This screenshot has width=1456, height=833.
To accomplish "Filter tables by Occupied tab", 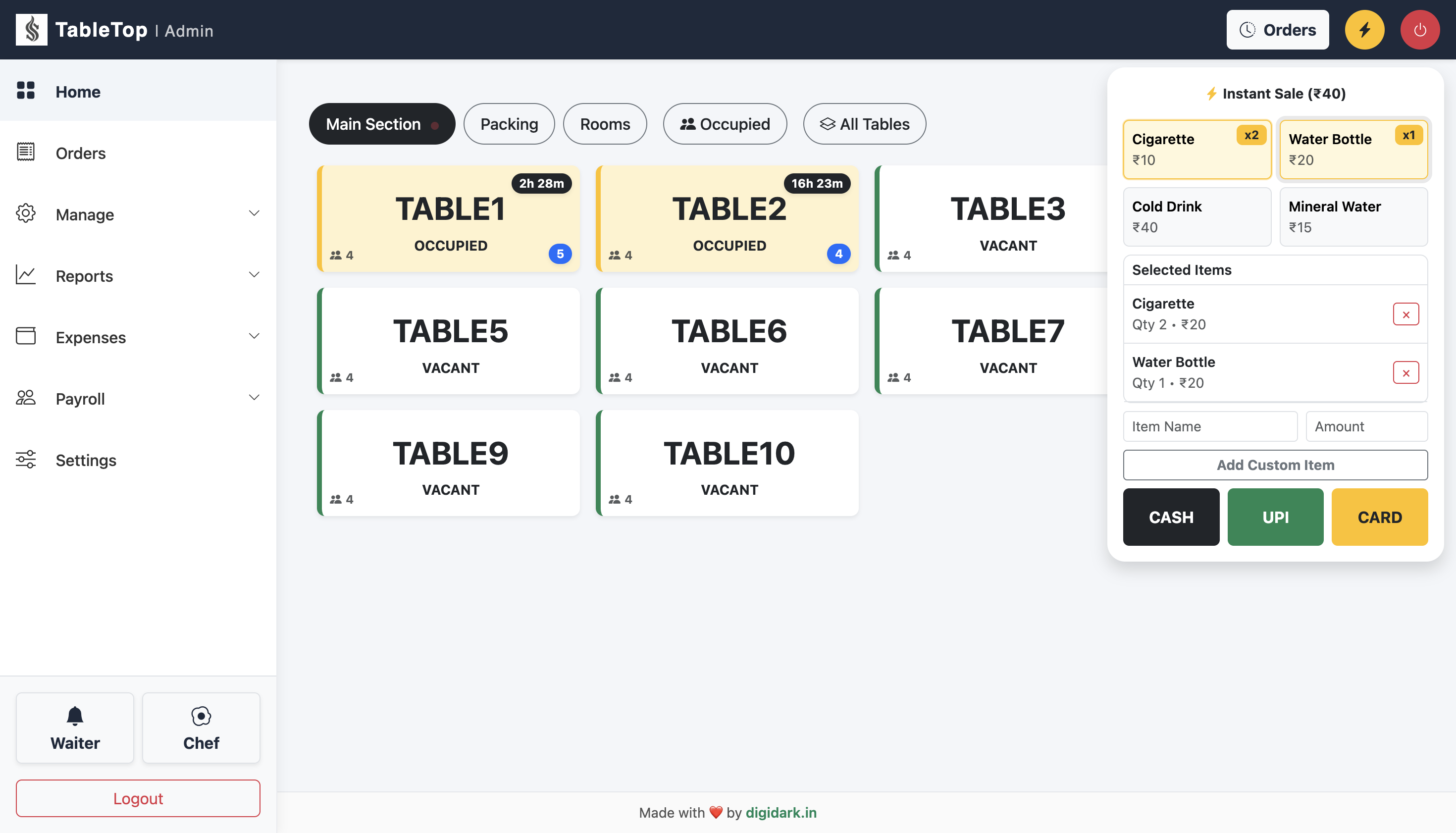I will coord(724,124).
